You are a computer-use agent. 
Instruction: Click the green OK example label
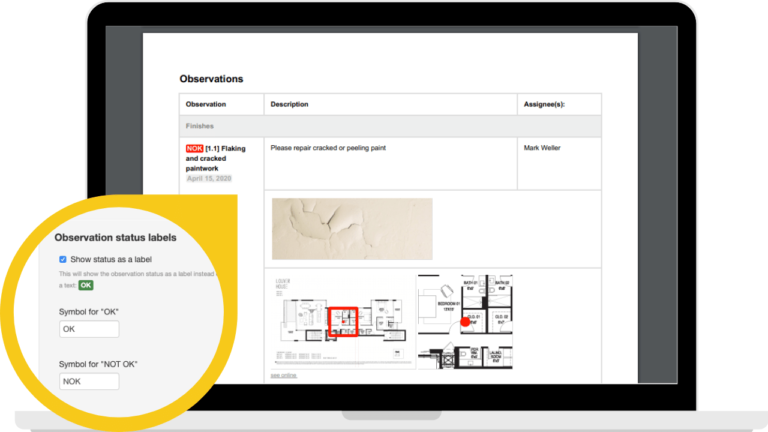(86, 286)
